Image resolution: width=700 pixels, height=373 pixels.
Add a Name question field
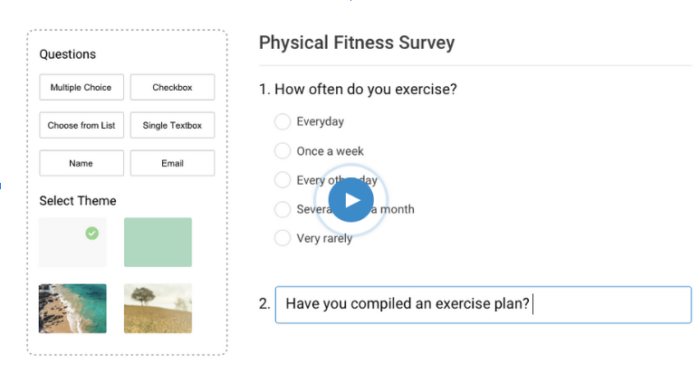click(81, 163)
